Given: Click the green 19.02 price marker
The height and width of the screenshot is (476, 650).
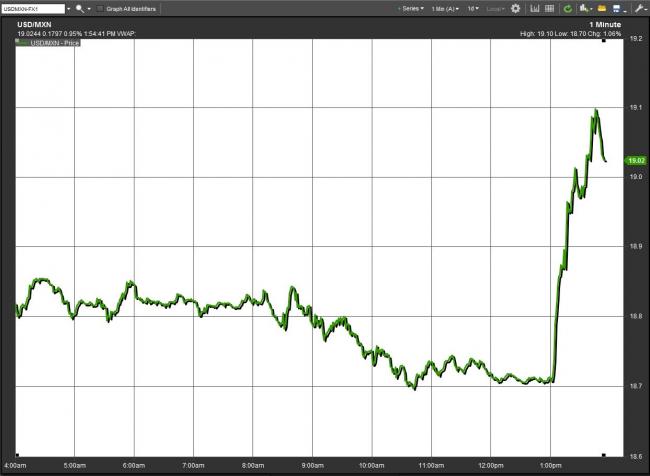Looking at the screenshot, I should (x=635, y=160).
